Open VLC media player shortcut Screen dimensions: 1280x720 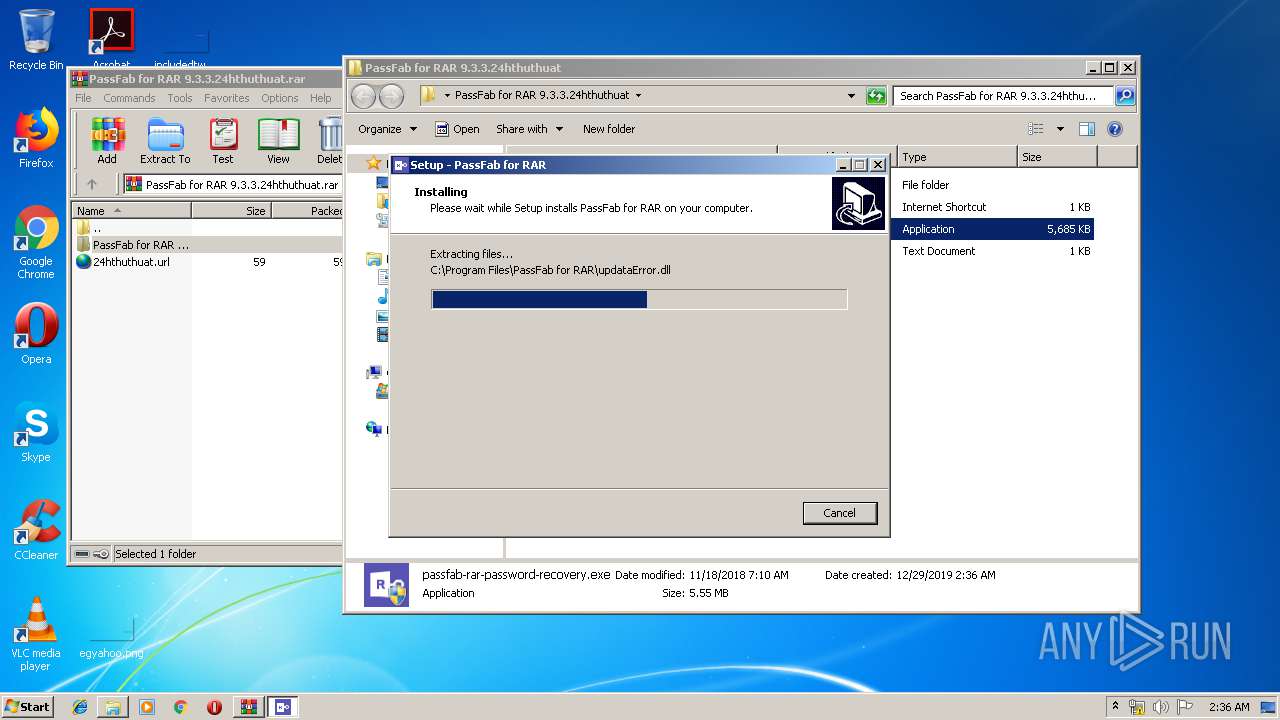(36, 634)
